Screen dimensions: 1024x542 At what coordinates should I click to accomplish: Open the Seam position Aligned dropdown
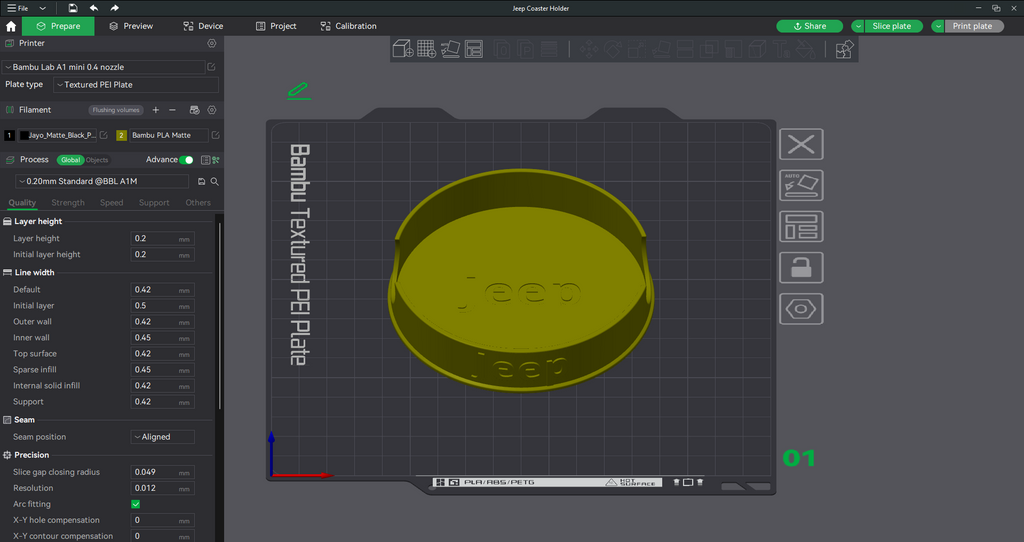tap(163, 437)
